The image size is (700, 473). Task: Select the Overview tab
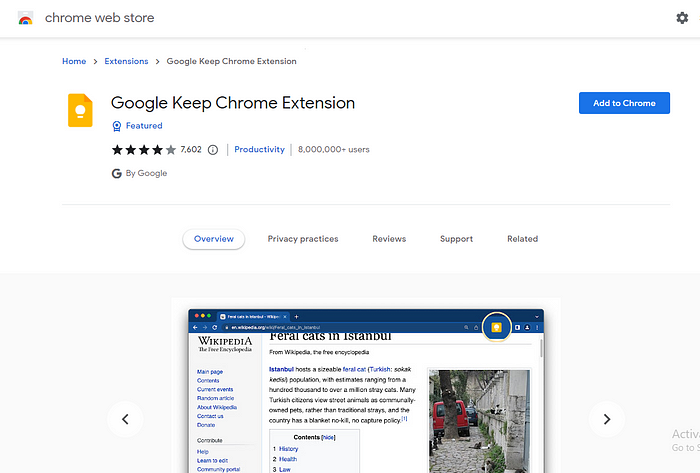coord(214,239)
